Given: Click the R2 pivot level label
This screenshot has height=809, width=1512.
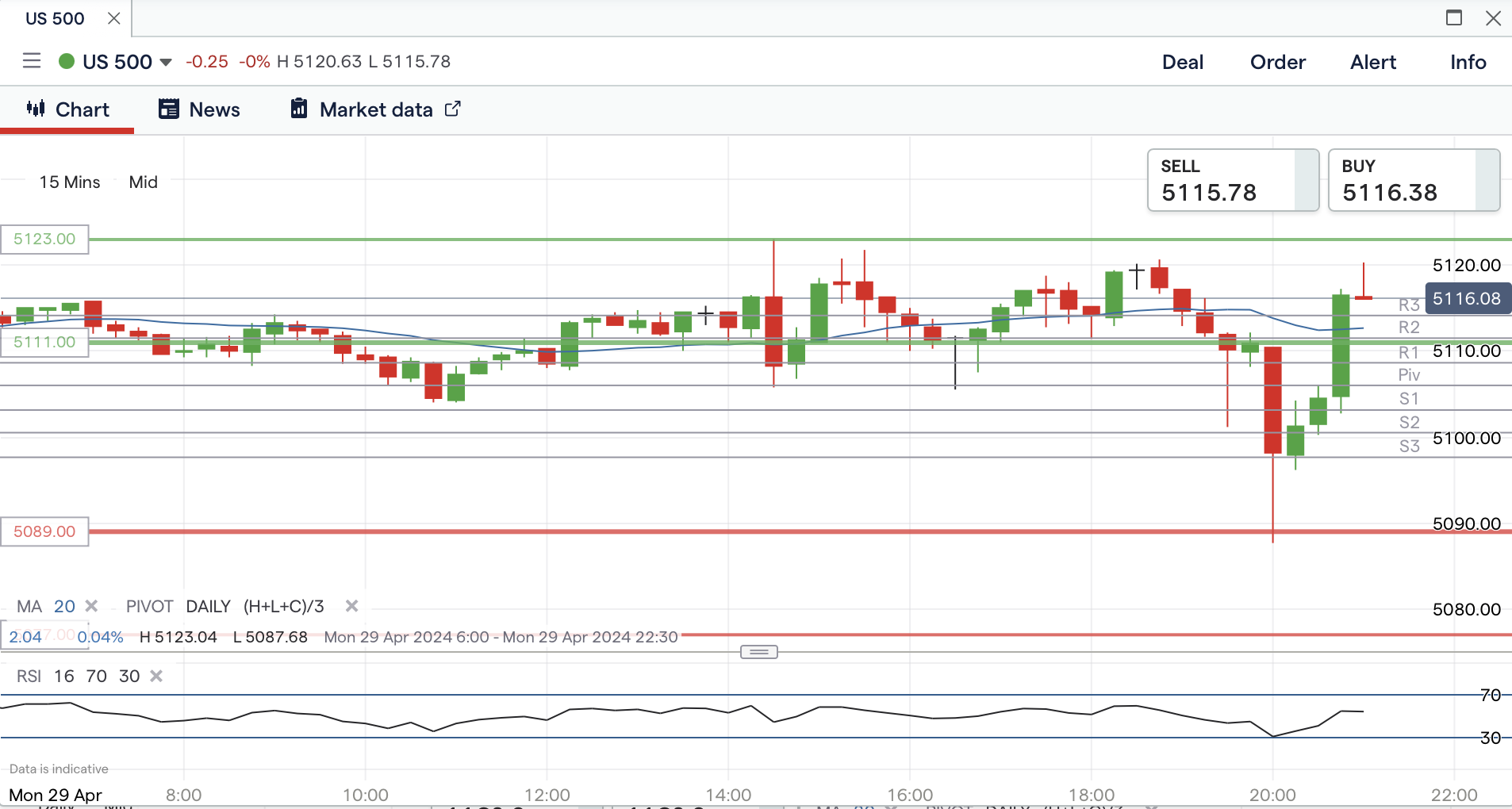Looking at the screenshot, I should [x=1409, y=327].
